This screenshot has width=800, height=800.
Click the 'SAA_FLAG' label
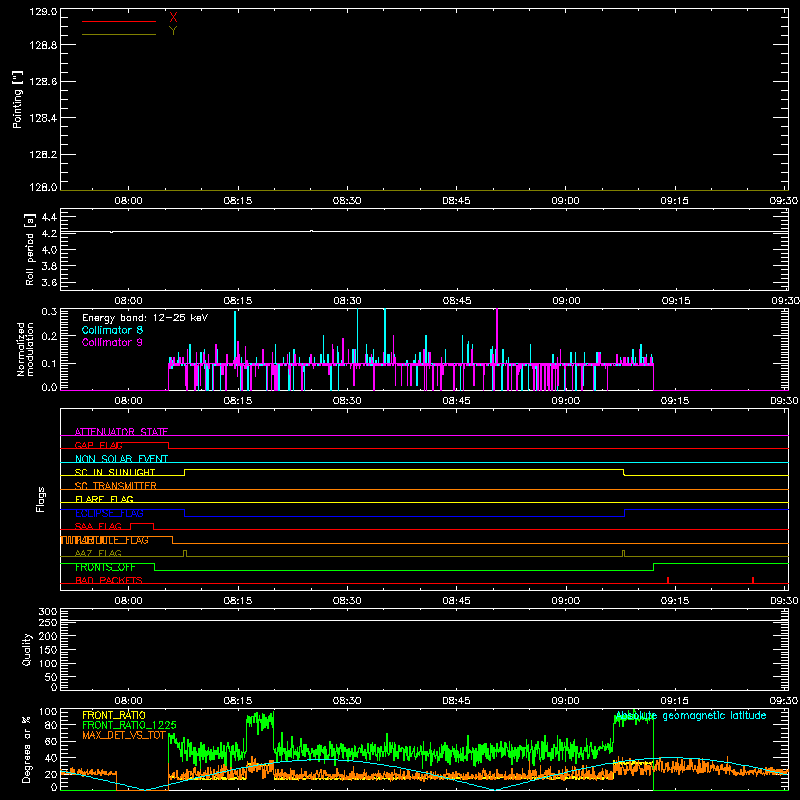coord(98,526)
